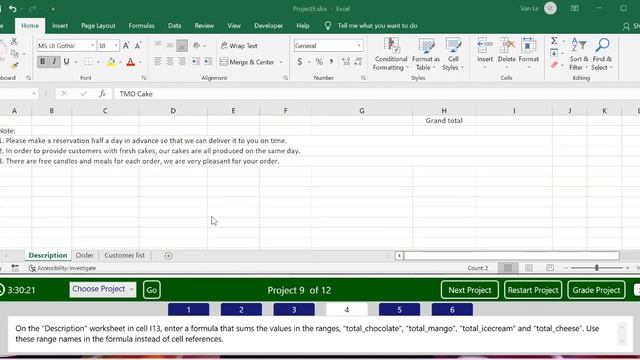The height and width of the screenshot is (360, 640).
Task: Select the align right icon
Action: pyautogui.click(x=182, y=62)
